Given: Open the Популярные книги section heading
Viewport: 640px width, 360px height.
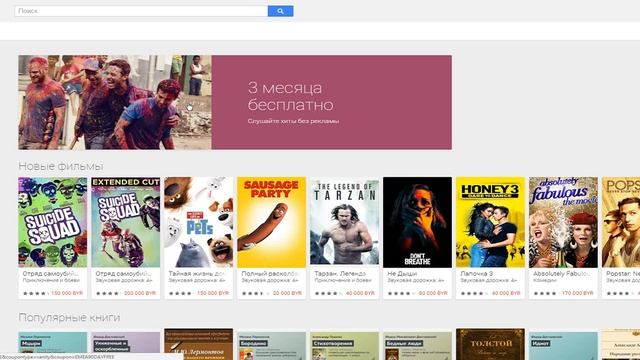Looking at the screenshot, I should pos(69,318).
